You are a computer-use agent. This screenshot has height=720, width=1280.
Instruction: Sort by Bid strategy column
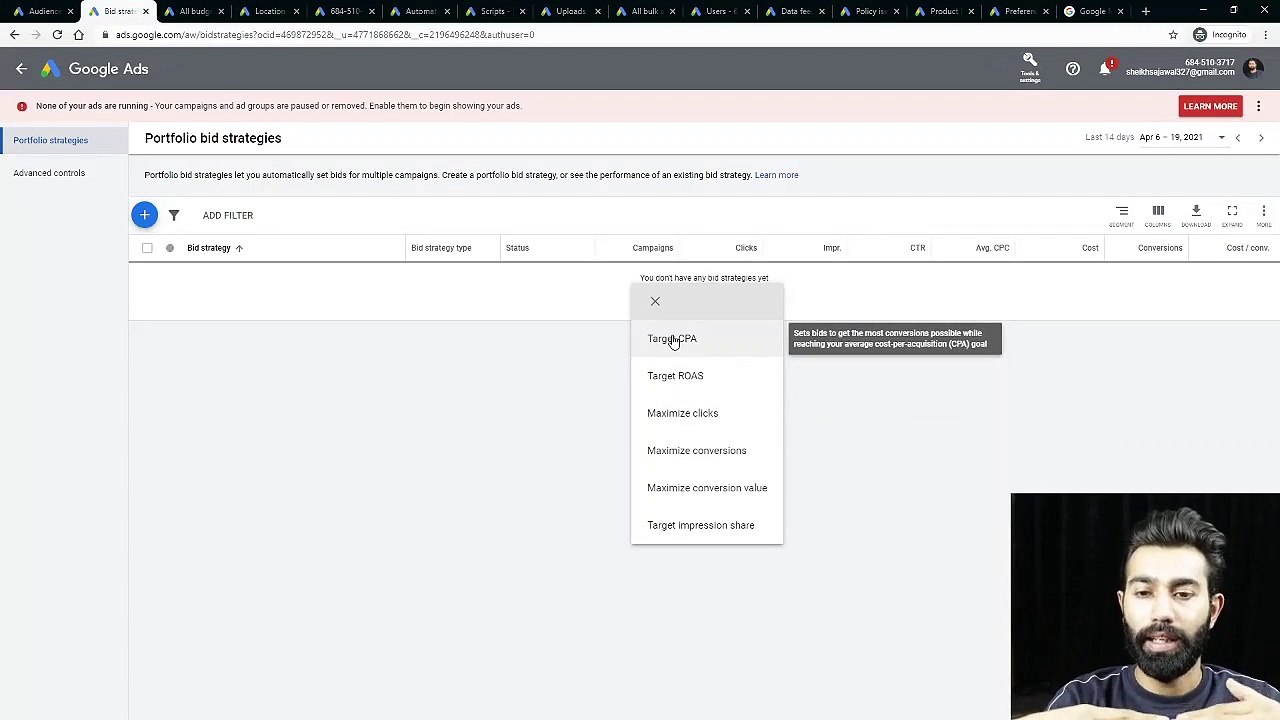click(209, 248)
